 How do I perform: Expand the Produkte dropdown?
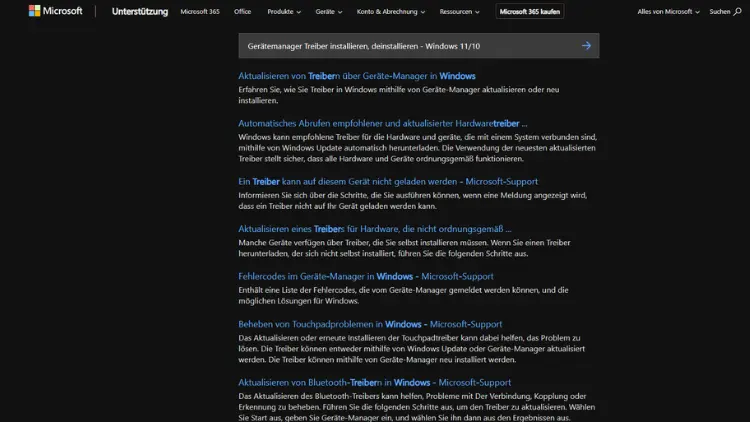point(284,11)
